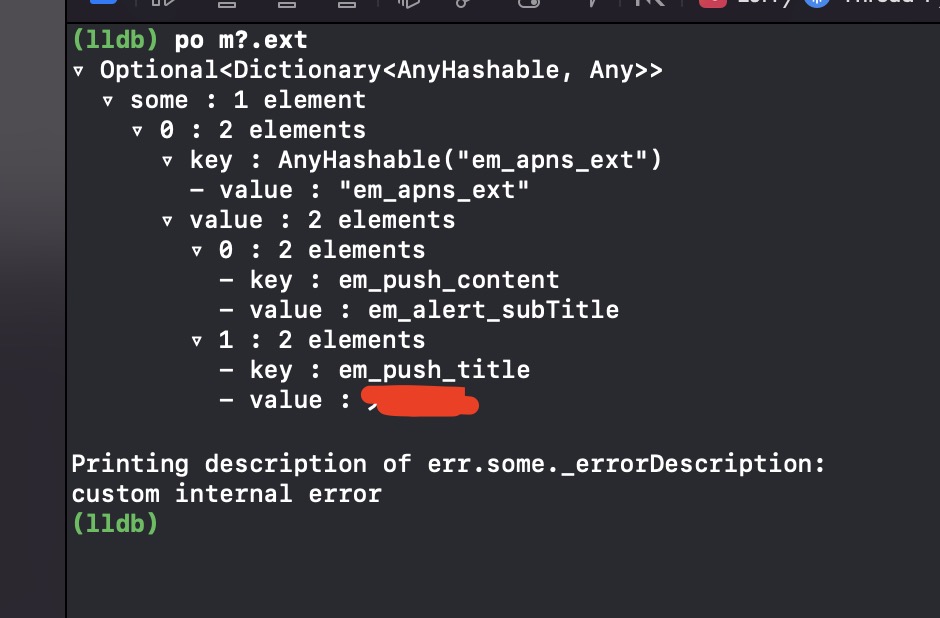940x618 pixels.
Task: Open the environment overrides icon
Action: (x=529, y=4)
